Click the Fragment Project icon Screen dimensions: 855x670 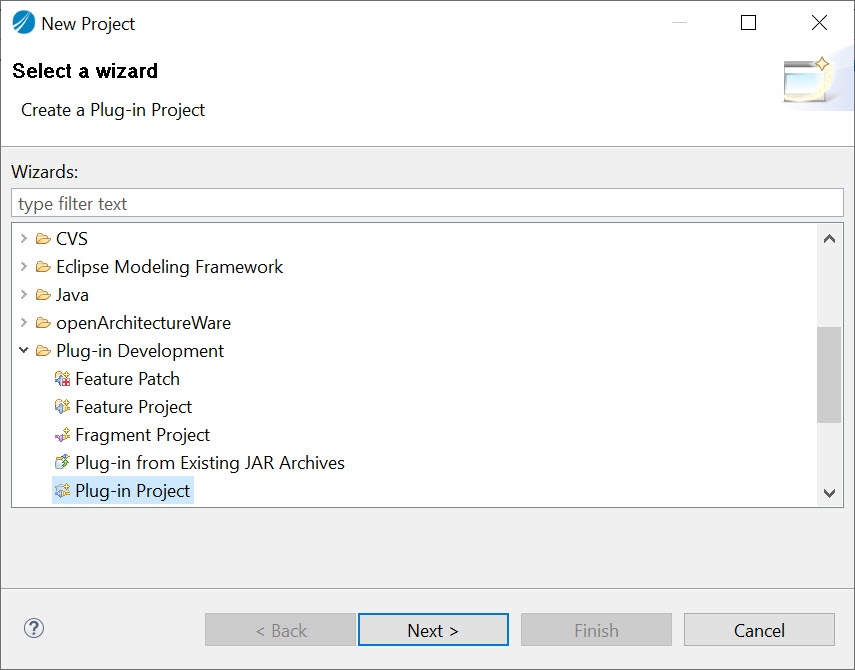63,435
